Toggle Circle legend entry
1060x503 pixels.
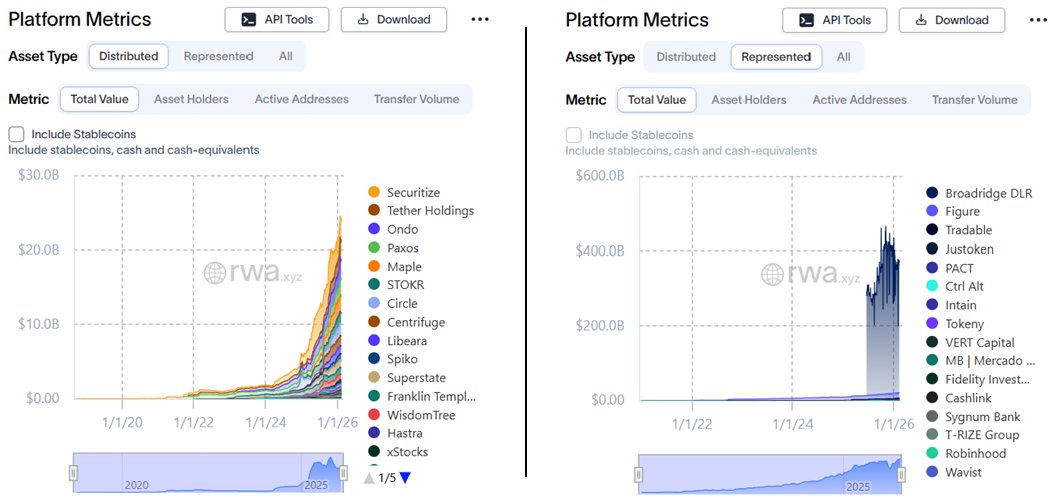pyautogui.click(x=393, y=304)
